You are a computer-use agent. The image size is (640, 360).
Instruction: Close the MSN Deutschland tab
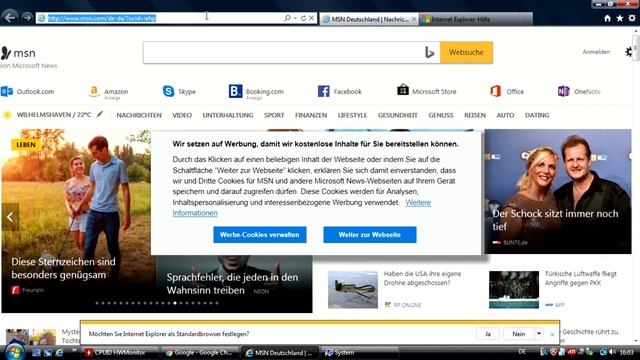413,19
